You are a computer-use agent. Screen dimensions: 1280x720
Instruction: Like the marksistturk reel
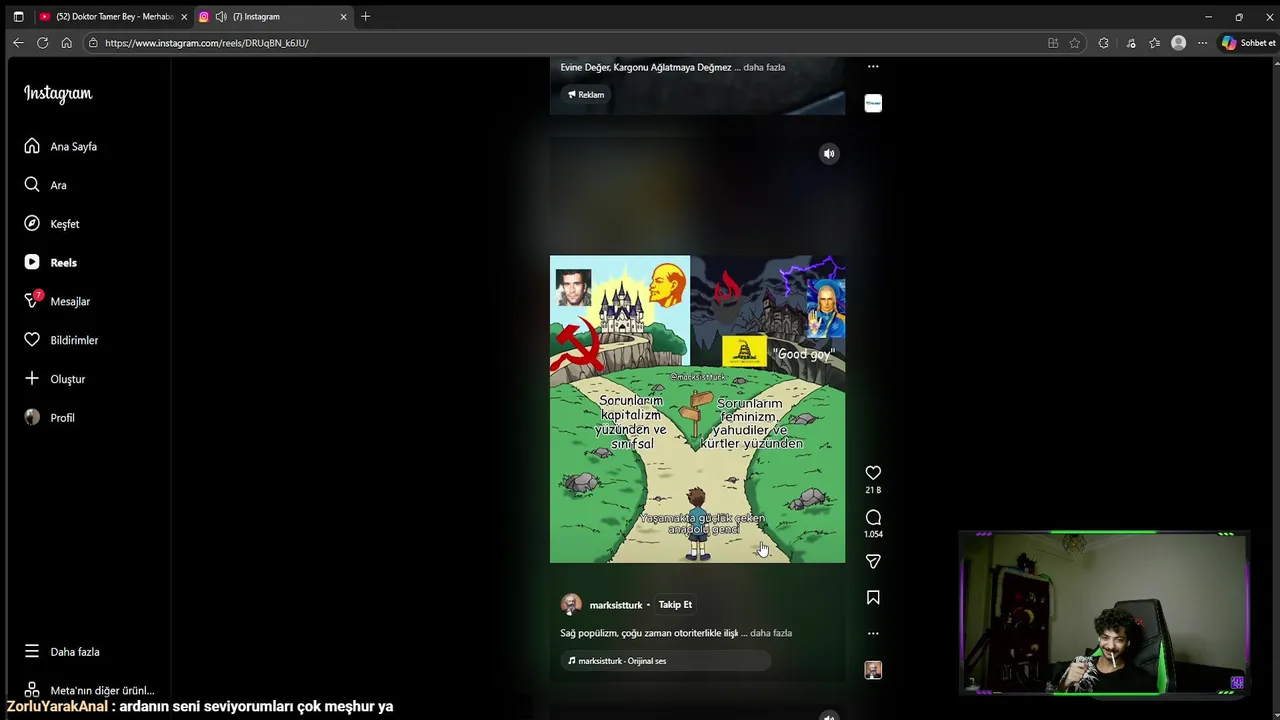coord(873,472)
